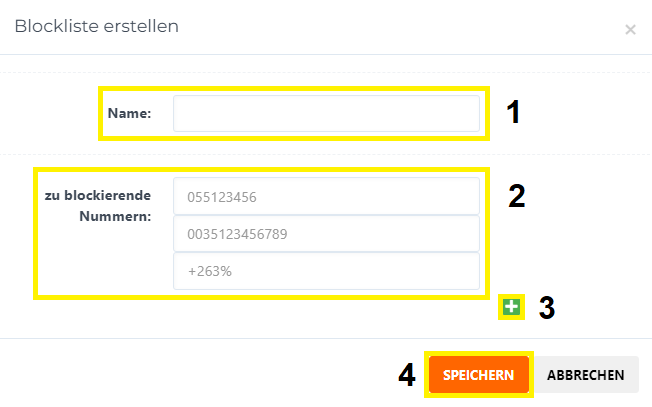
Task: Click annotation number 3 beside plus icon
Action: [547, 308]
